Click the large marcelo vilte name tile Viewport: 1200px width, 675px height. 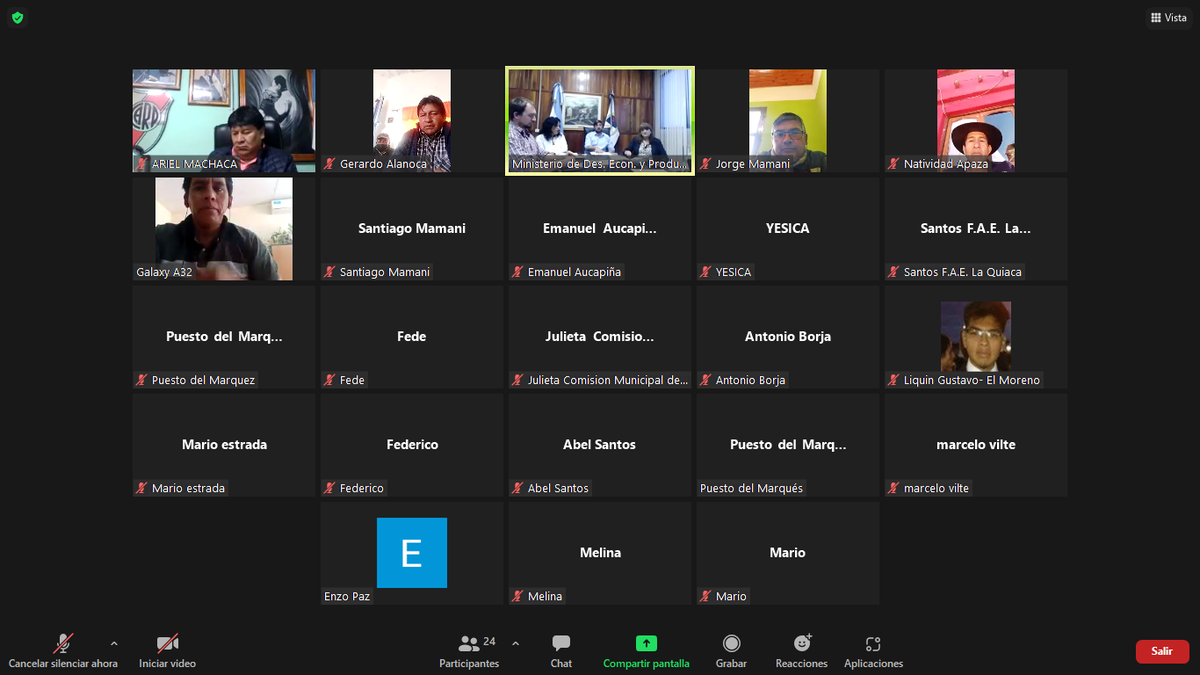click(x=976, y=445)
